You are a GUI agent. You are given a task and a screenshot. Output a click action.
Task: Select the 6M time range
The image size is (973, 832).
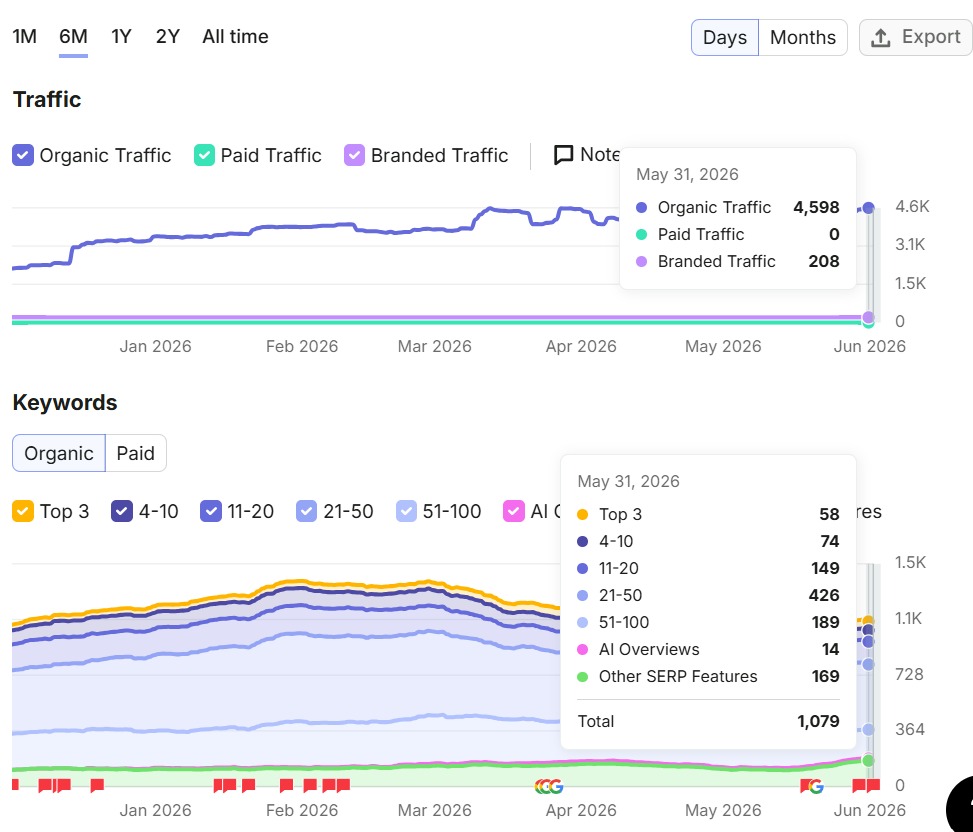[73, 37]
